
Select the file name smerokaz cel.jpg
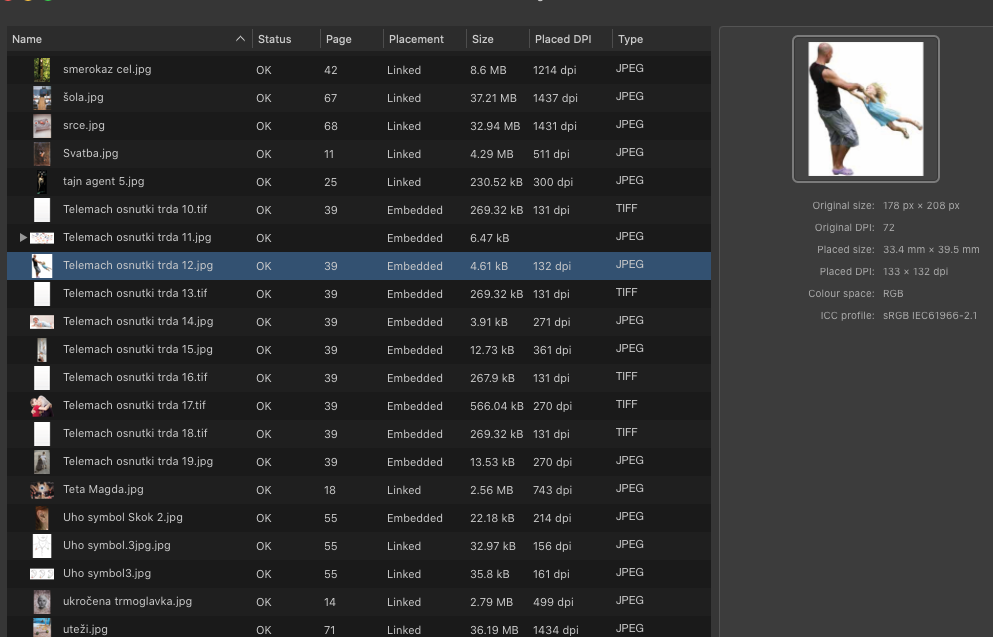pos(107,69)
